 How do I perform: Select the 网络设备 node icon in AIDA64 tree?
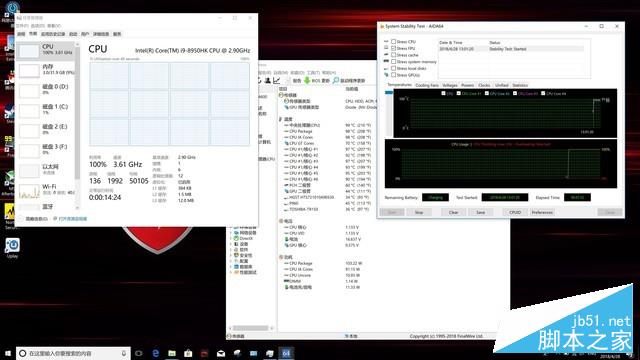point(236,233)
